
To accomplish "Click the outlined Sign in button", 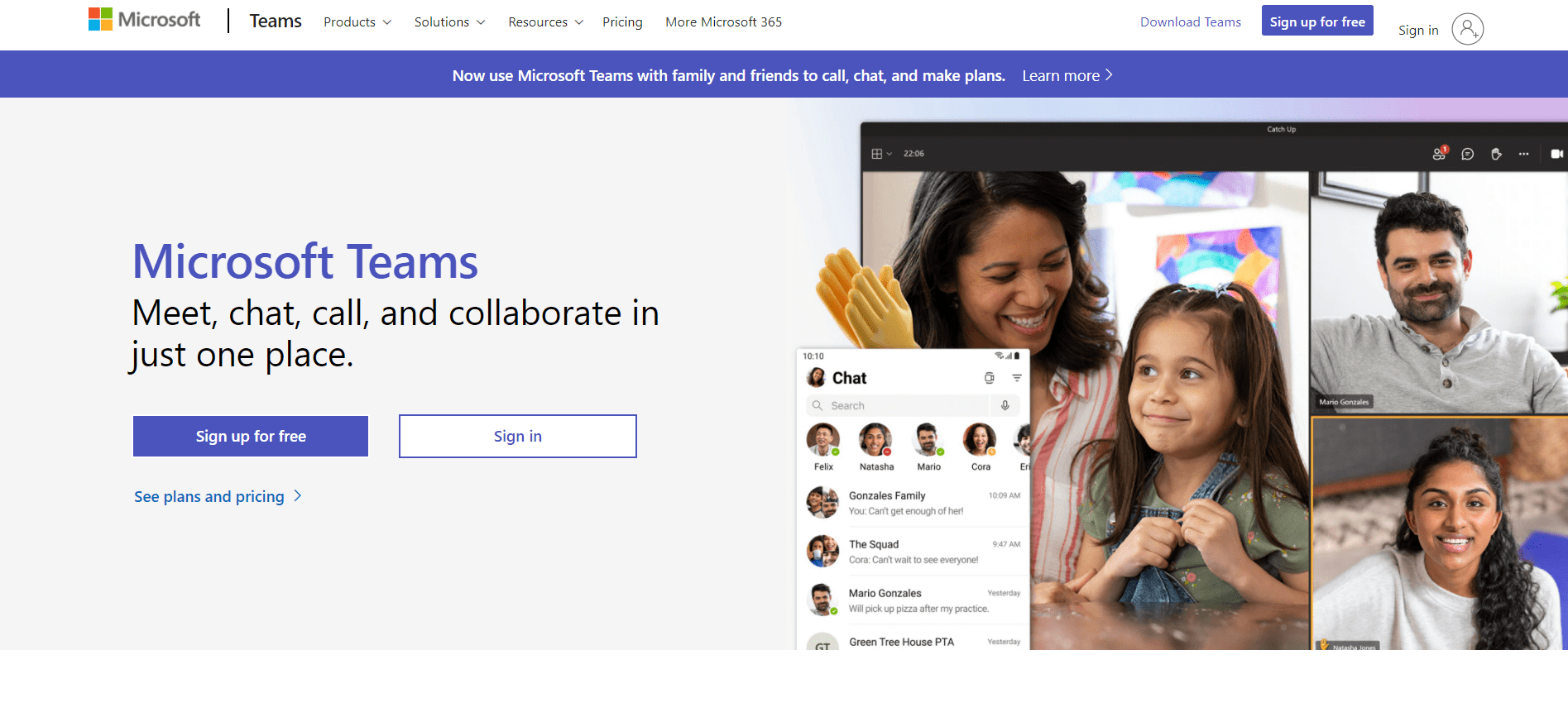I will pos(518,436).
